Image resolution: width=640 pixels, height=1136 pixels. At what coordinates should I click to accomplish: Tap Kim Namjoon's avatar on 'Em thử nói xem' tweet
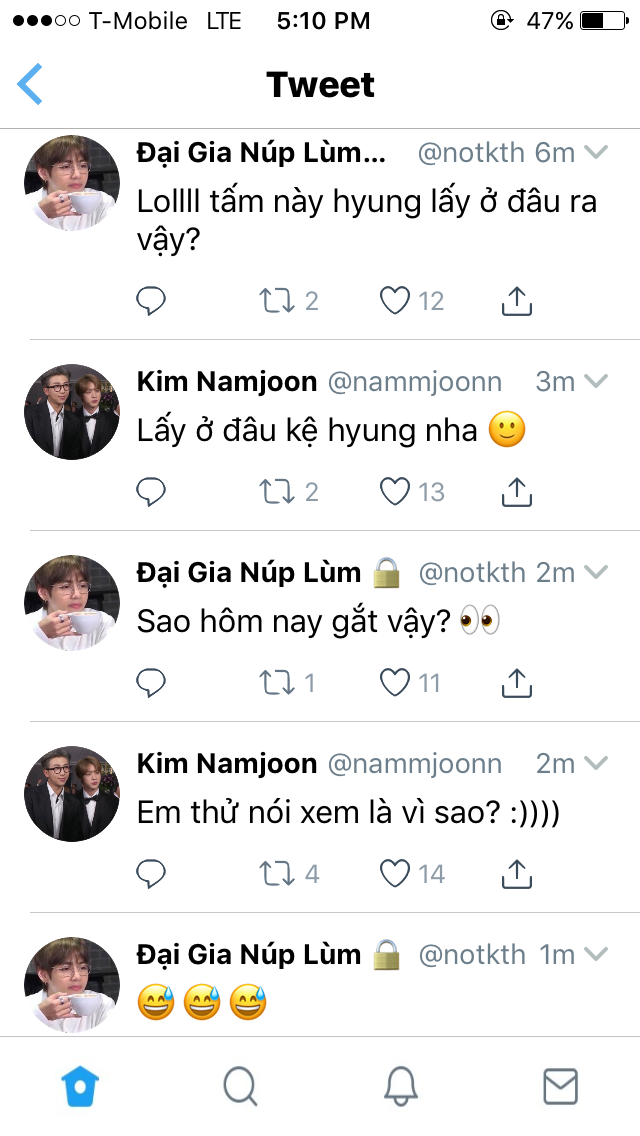coord(72,793)
